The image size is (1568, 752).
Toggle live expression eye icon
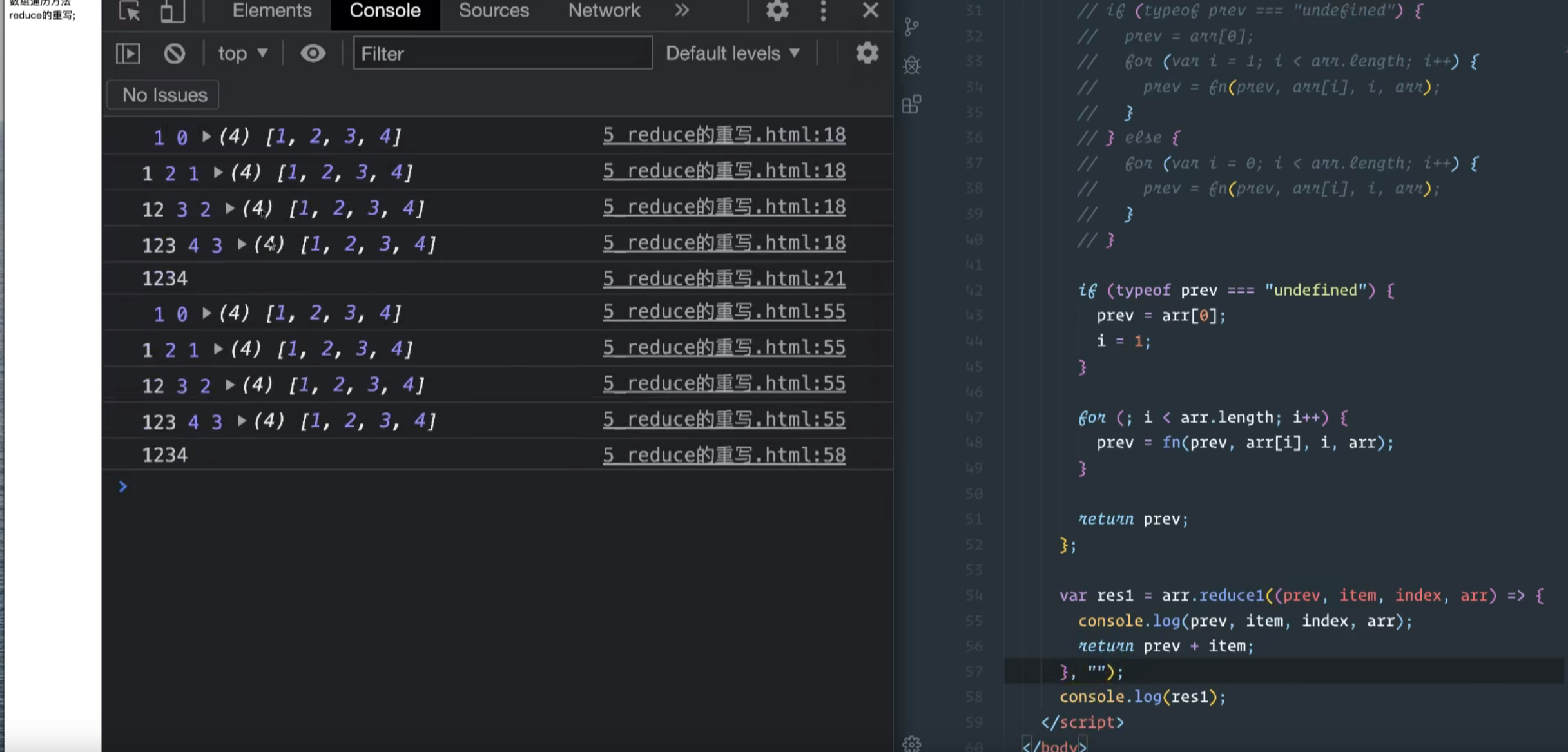[313, 53]
